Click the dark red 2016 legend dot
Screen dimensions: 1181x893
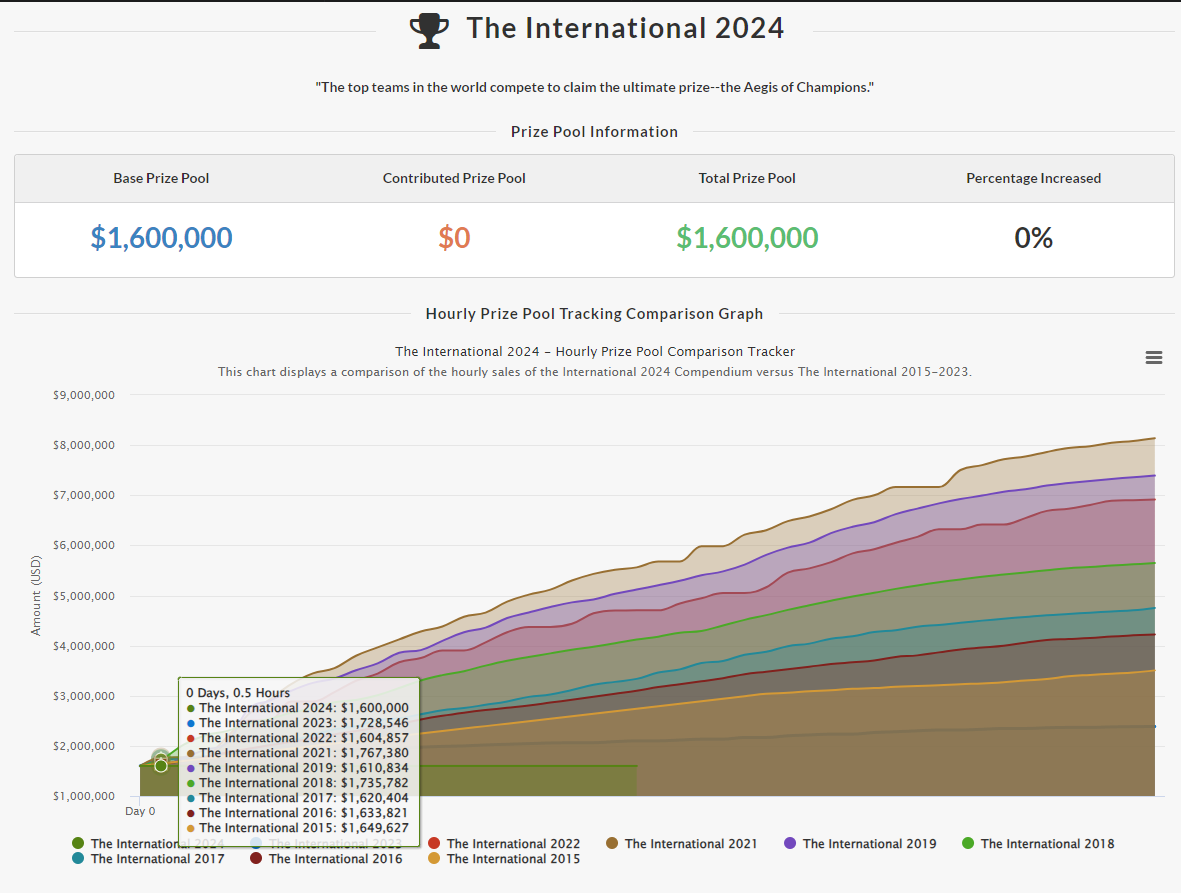[256, 858]
